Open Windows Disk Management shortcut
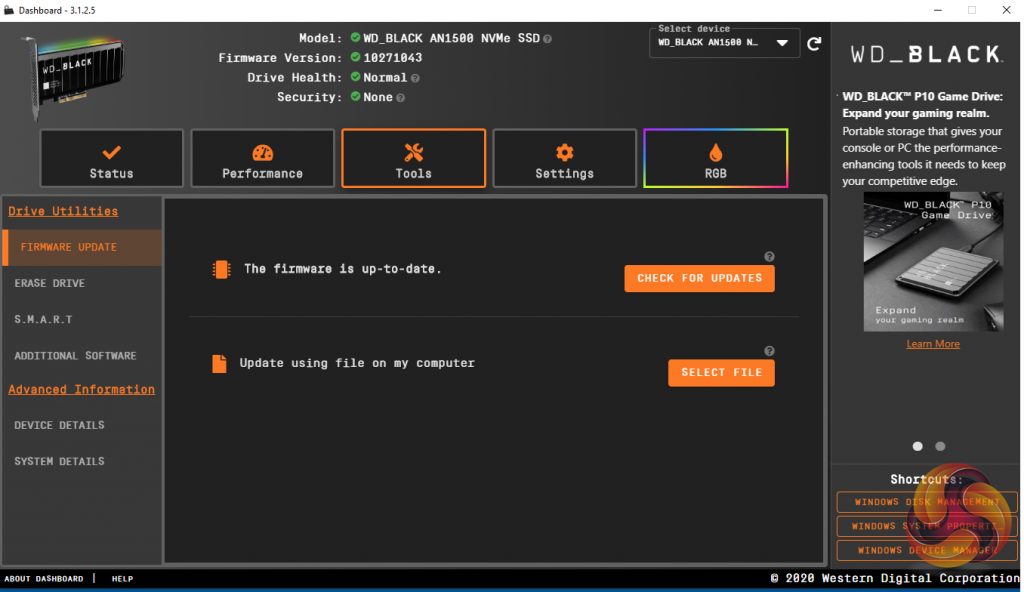This screenshot has height=592, width=1024. 927,502
